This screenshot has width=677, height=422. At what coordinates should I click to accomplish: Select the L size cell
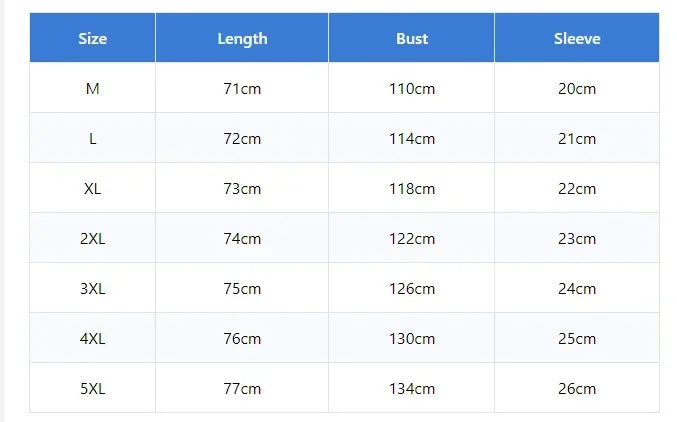click(x=92, y=138)
